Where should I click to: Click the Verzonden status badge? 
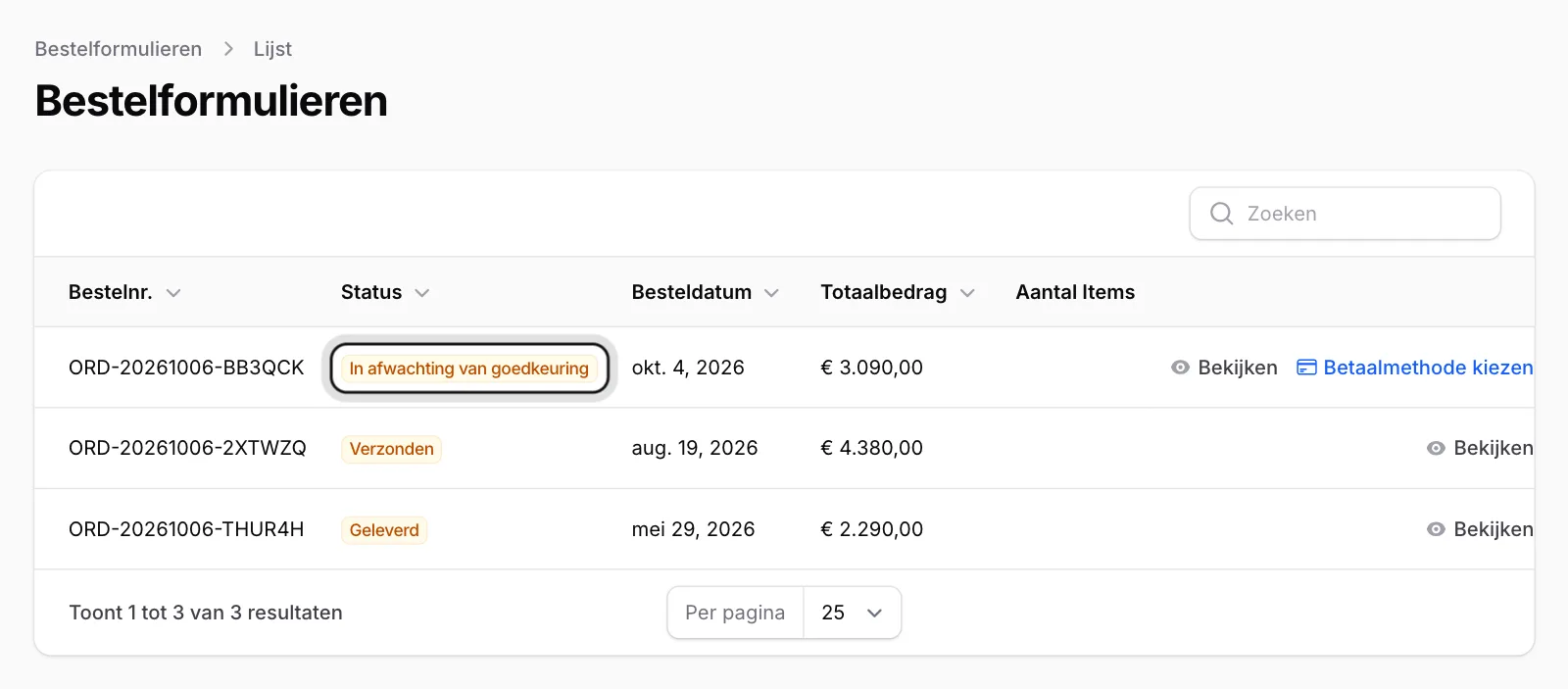tap(392, 449)
